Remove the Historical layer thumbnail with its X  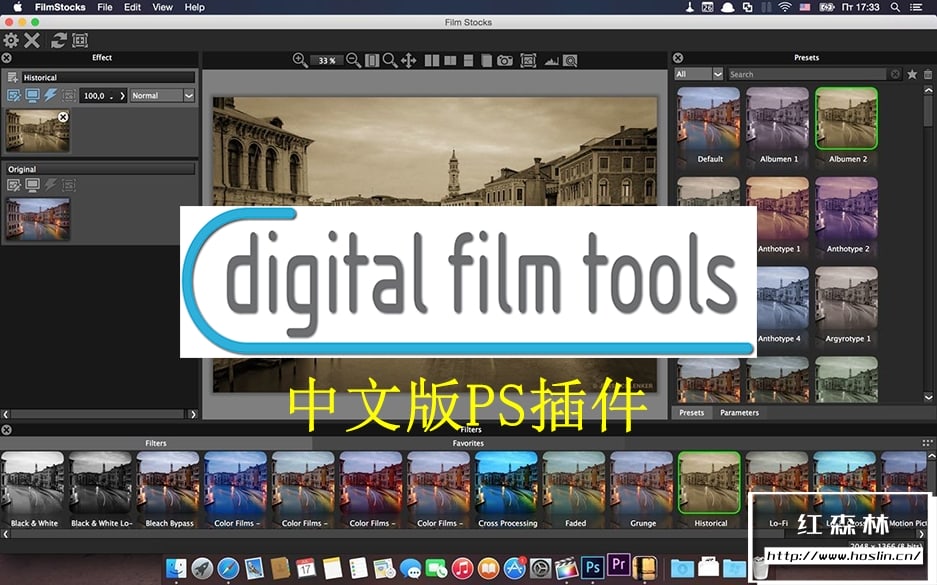(63, 117)
